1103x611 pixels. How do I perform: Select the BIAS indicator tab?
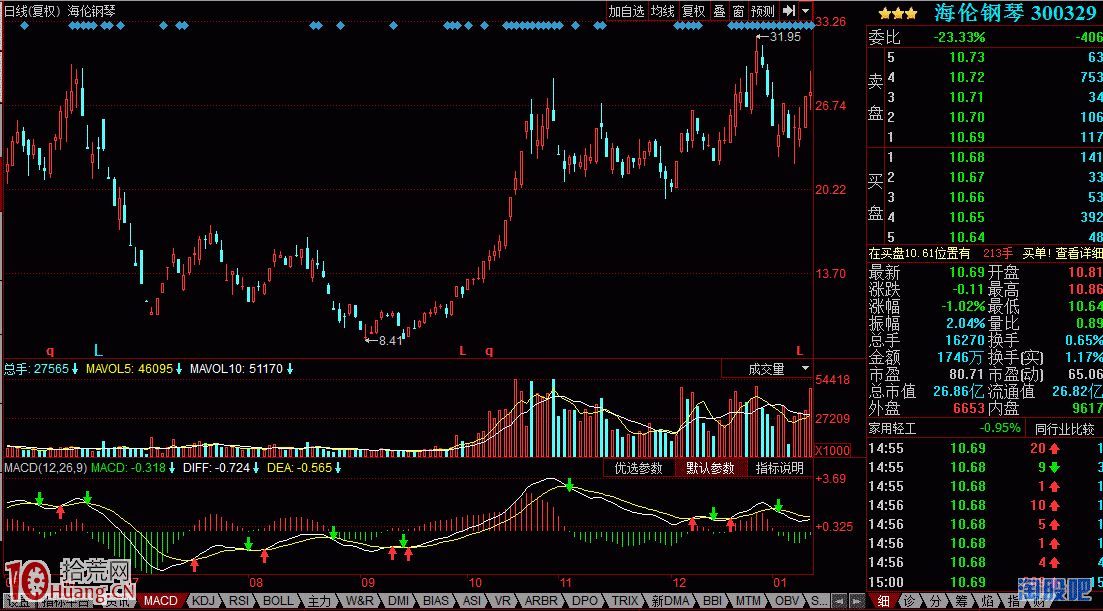point(436,600)
